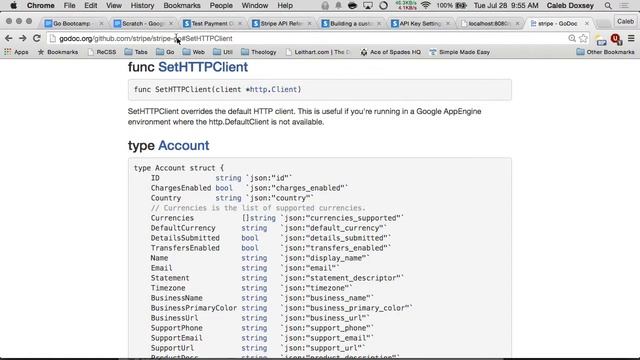
Task: Click the uBlock extension icon
Action: coord(616,39)
